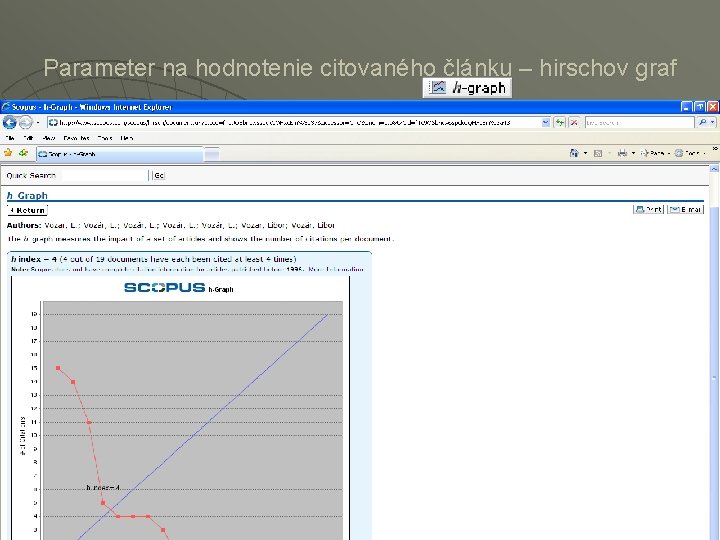720x540 pixels.
Task: Click the 15-citation point on the graph
Action: (58, 368)
